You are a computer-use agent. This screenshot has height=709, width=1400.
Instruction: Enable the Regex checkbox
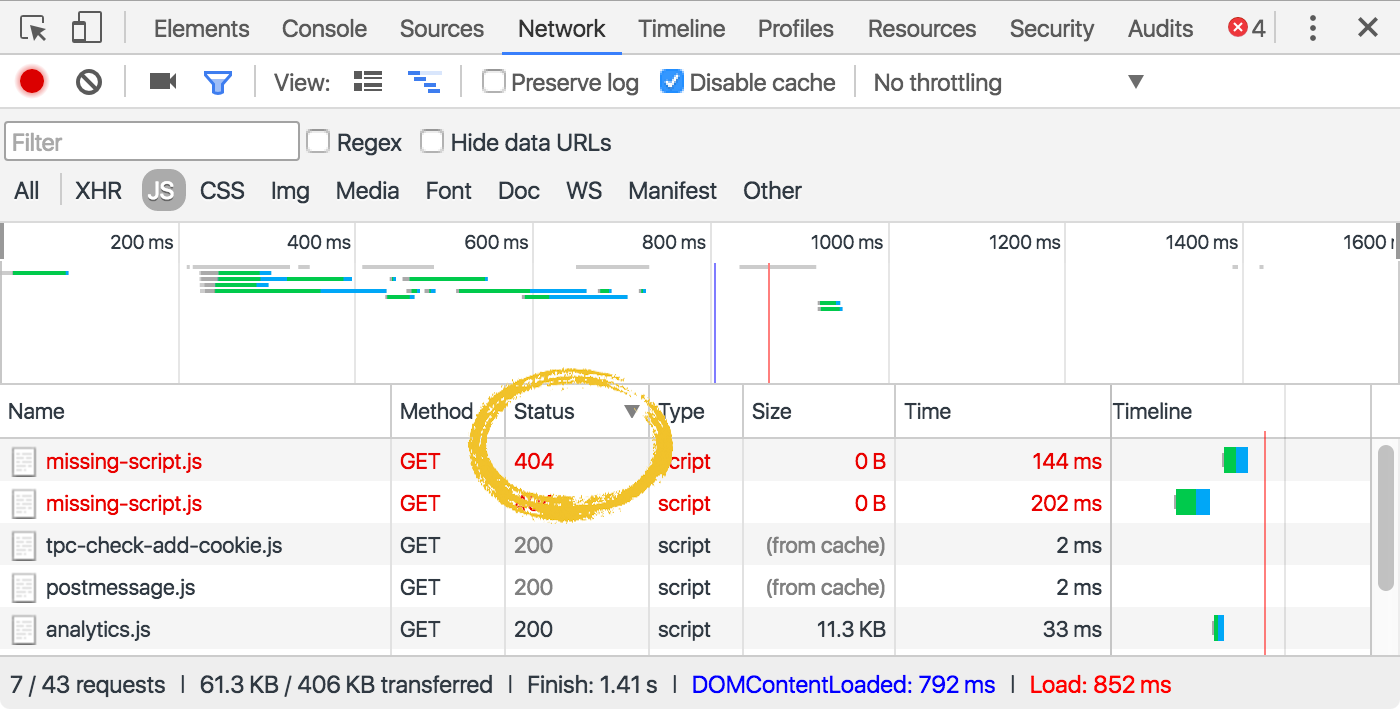point(318,142)
